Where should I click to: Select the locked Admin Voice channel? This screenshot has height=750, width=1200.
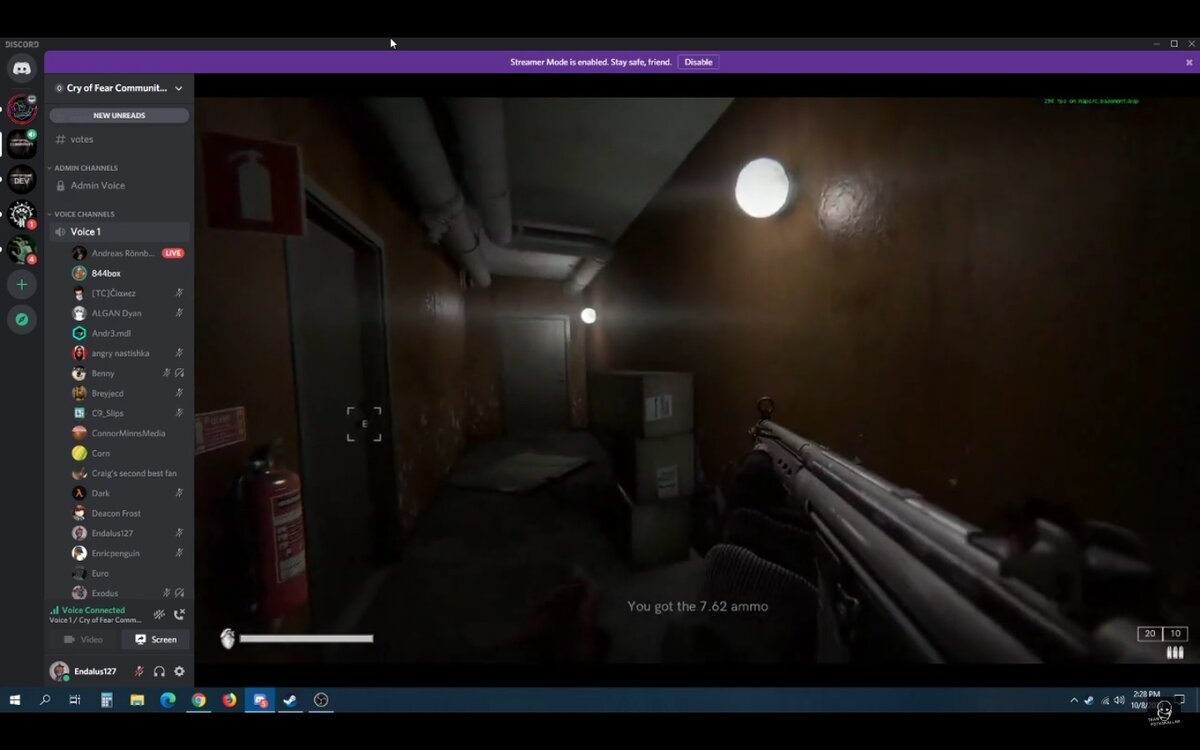pyautogui.click(x=119, y=185)
